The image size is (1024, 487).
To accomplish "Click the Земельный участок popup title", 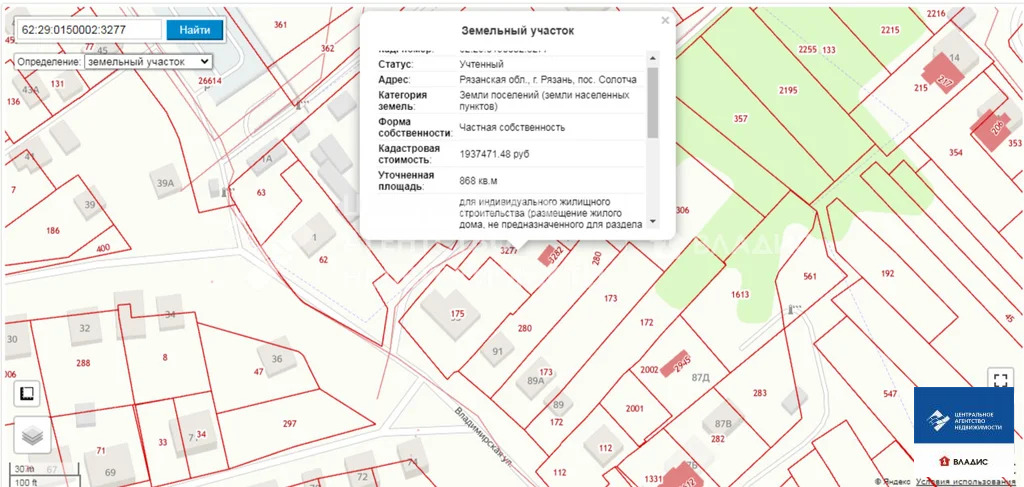I will [x=518, y=31].
